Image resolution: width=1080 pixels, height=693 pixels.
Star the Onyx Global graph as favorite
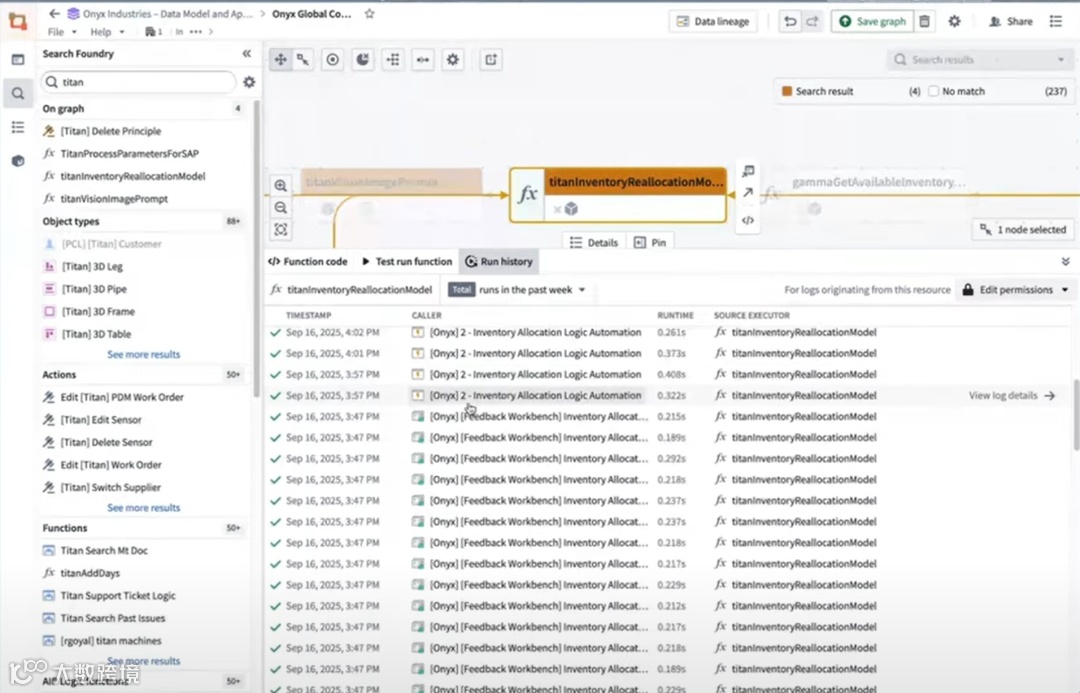369,14
